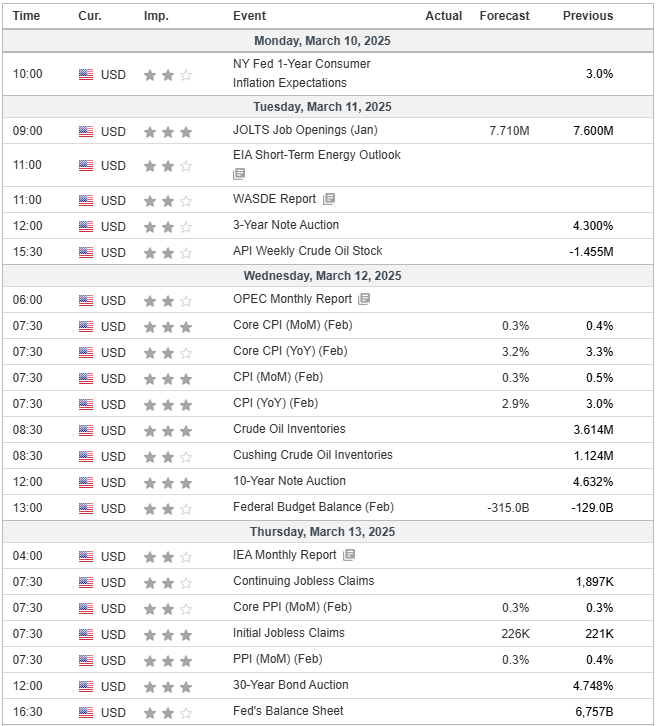Select the Wednesday, March 12, 2025 date row
This screenshot has height=726, width=656.
(328, 276)
